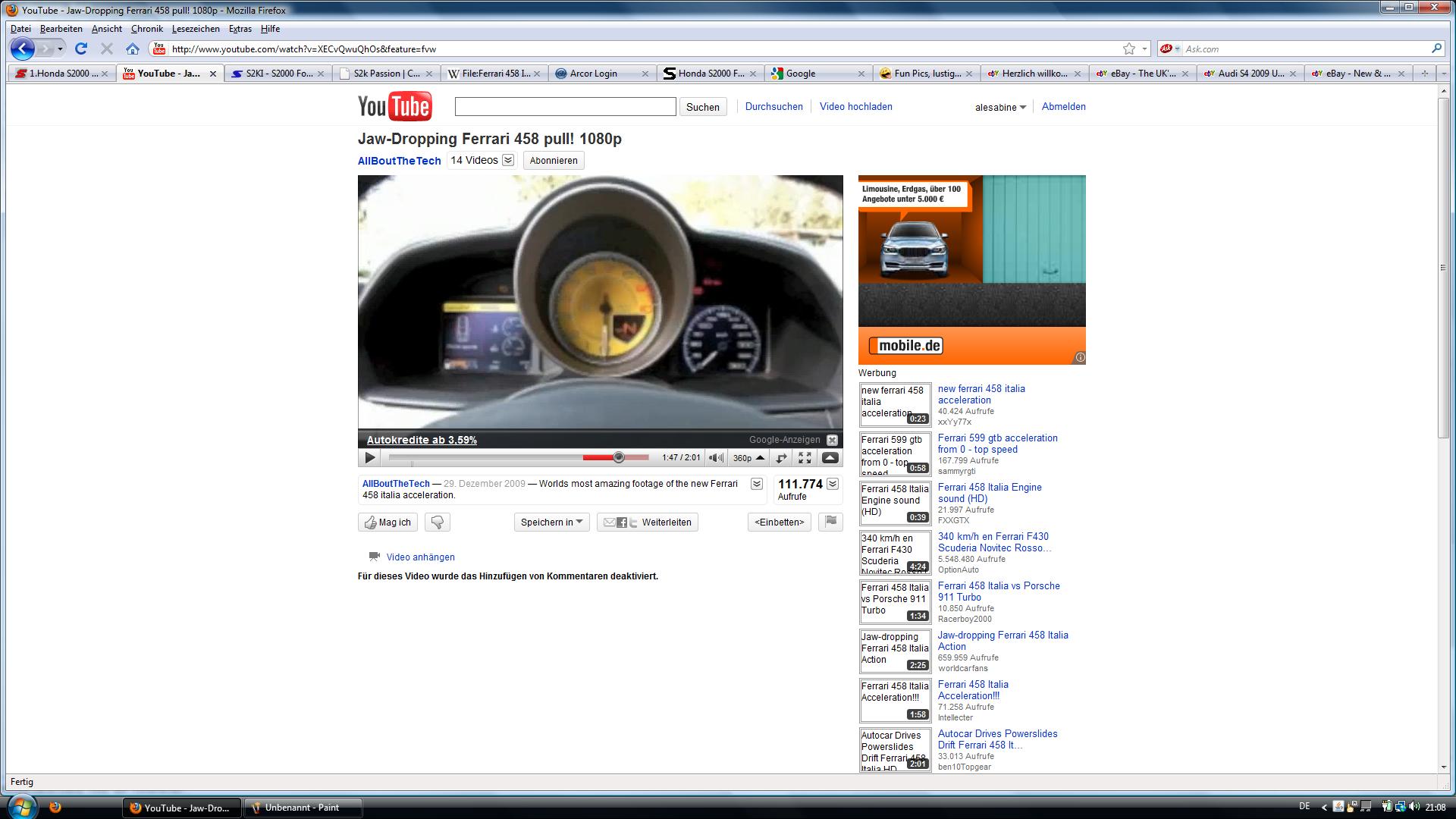Enter fullscreen video mode
The height and width of the screenshot is (819, 1456).
coord(805,457)
